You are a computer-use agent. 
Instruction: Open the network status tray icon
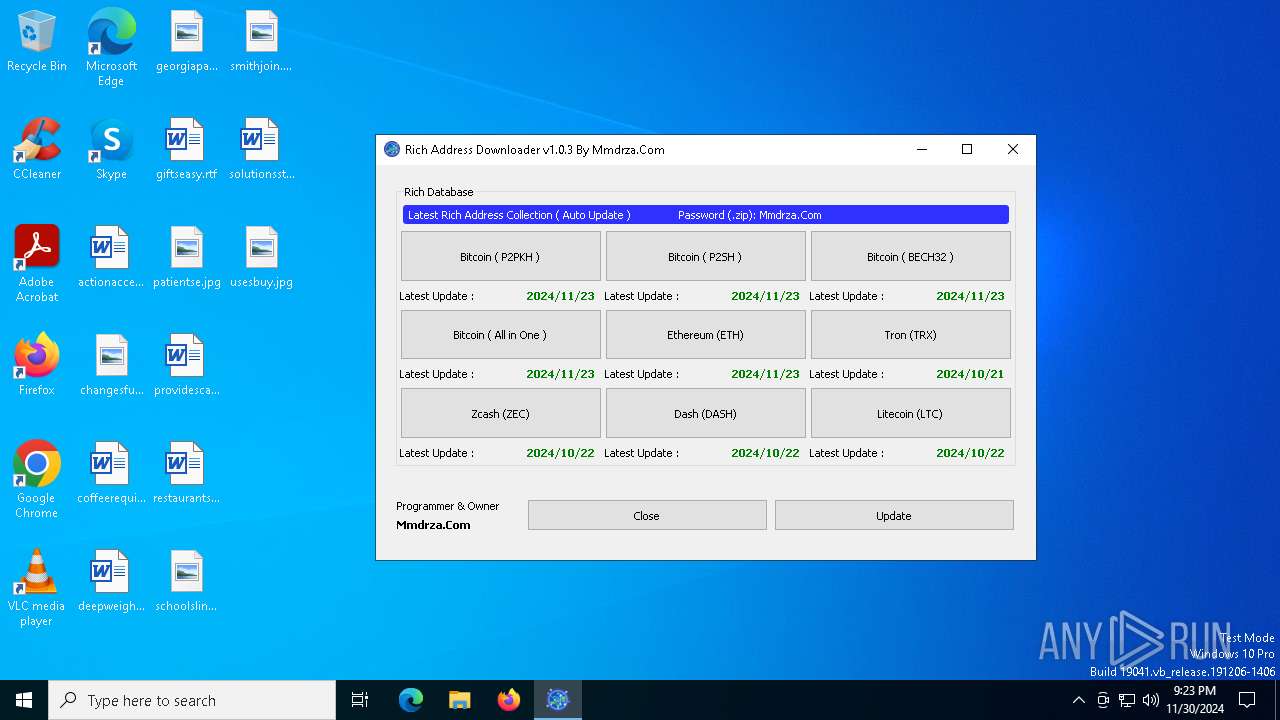pos(1127,700)
